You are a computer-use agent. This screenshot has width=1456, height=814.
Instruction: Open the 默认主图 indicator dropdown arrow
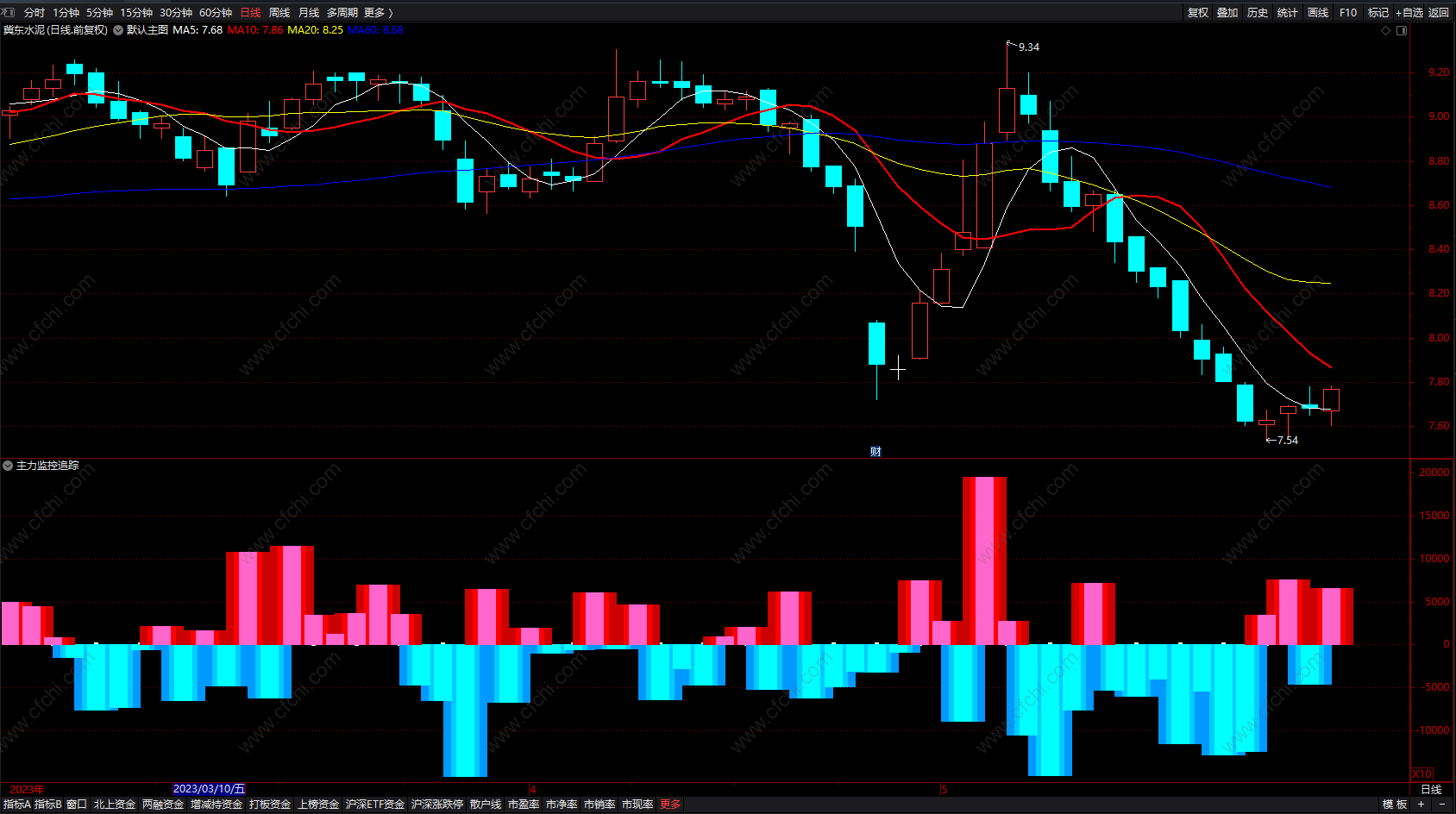tap(118, 30)
